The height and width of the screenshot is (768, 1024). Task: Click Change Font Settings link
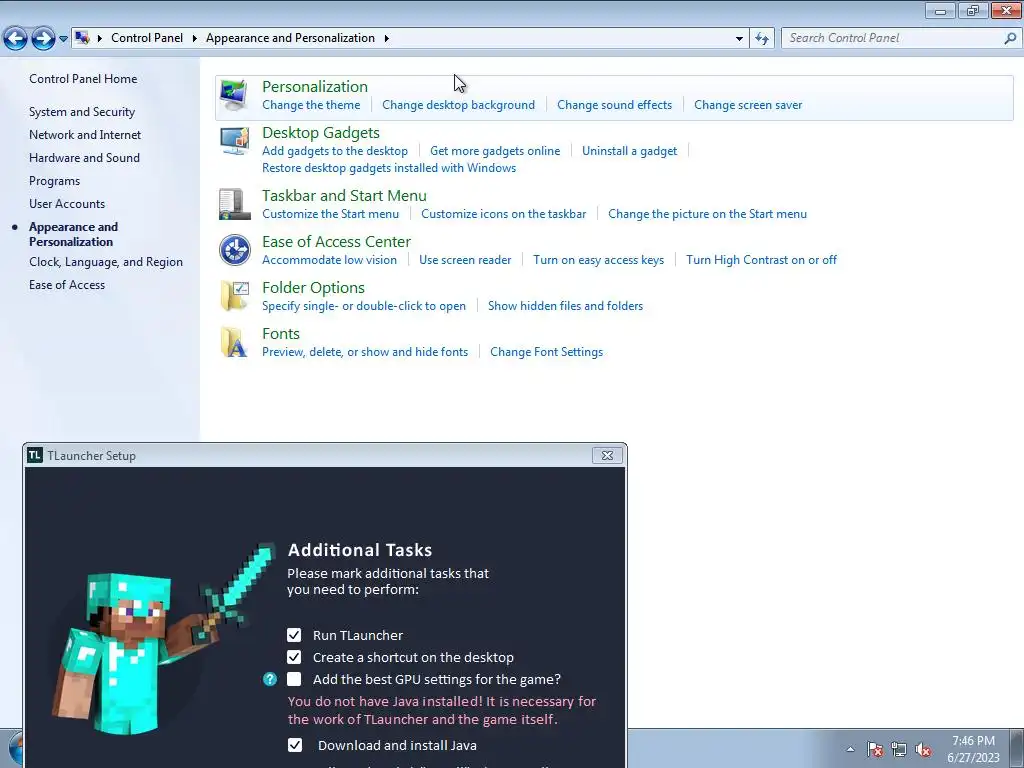click(x=547, y=351)
